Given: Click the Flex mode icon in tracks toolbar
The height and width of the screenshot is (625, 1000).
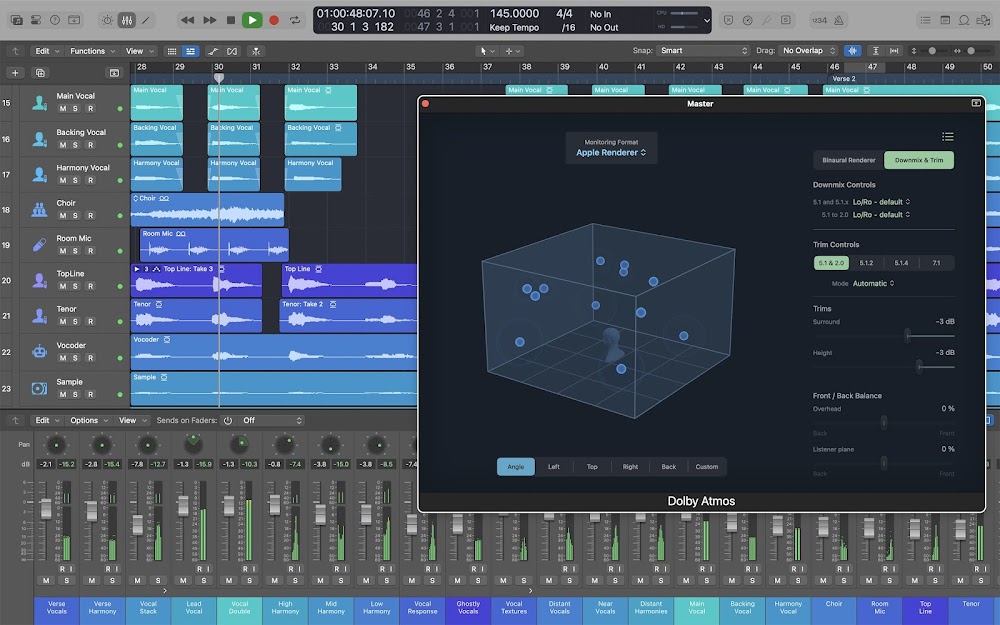Looking at the screenshot, I should point(232,51).
